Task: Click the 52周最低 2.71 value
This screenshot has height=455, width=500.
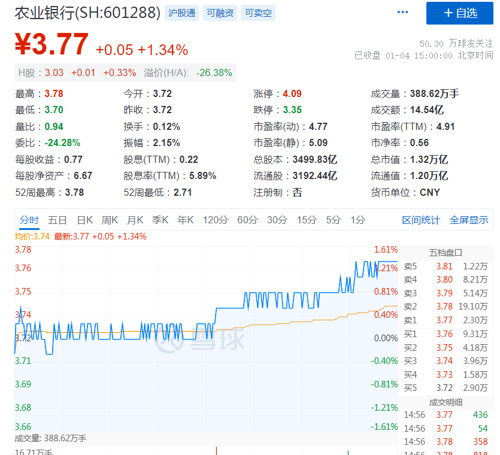Action: (183, 192)
